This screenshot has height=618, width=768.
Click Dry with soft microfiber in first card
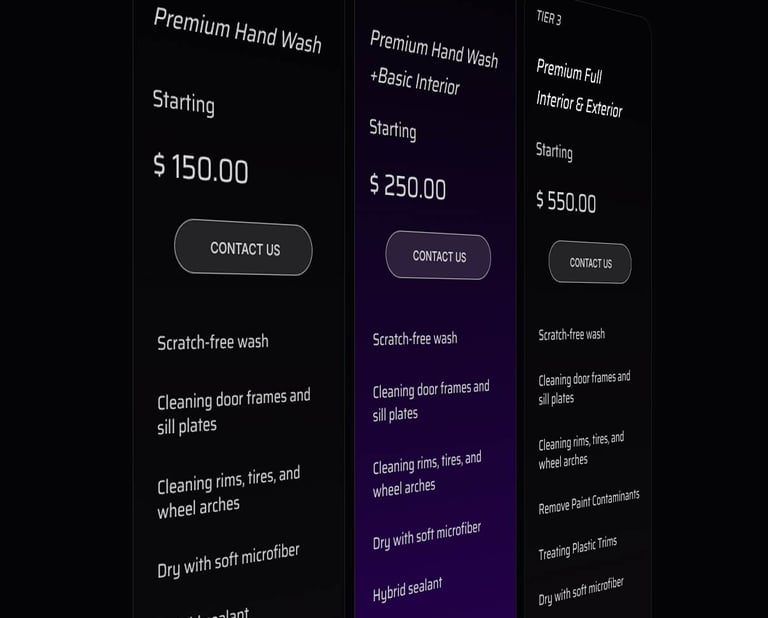coord(228,561)
